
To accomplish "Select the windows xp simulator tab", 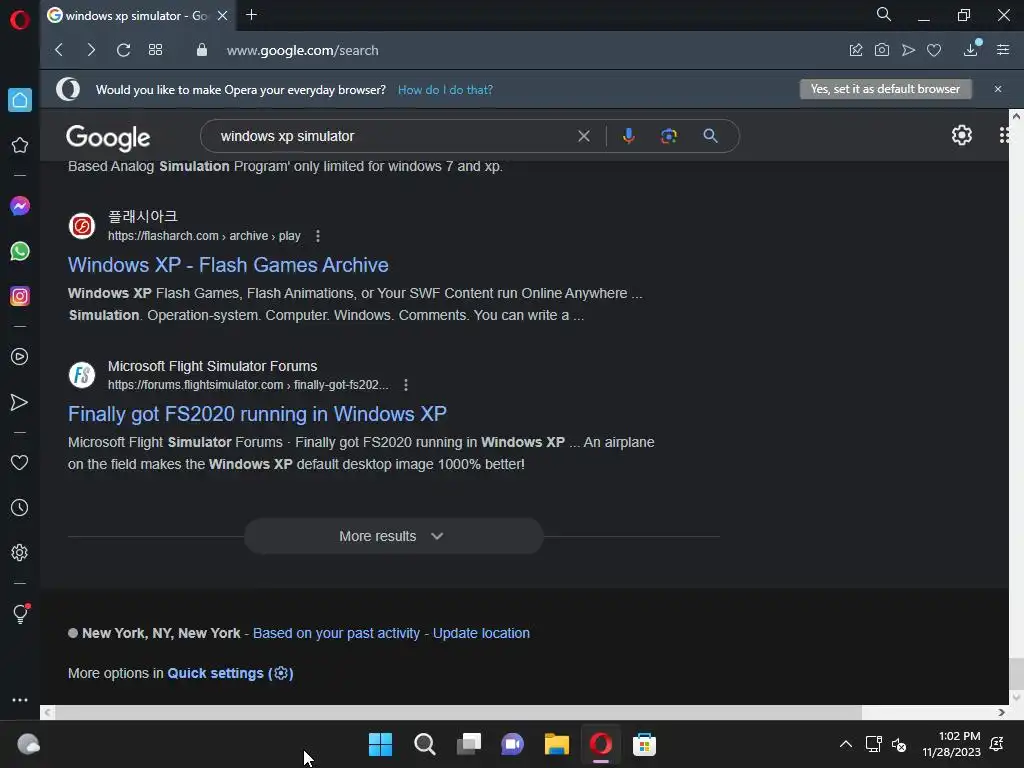I will (x=136, y=16).
